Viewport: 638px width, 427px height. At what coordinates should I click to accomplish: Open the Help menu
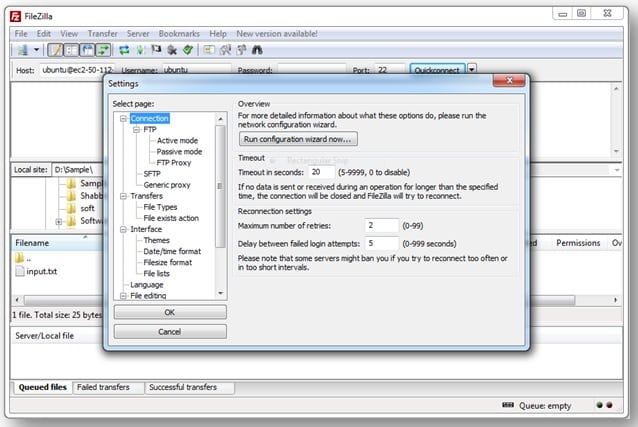pos(218,34)
